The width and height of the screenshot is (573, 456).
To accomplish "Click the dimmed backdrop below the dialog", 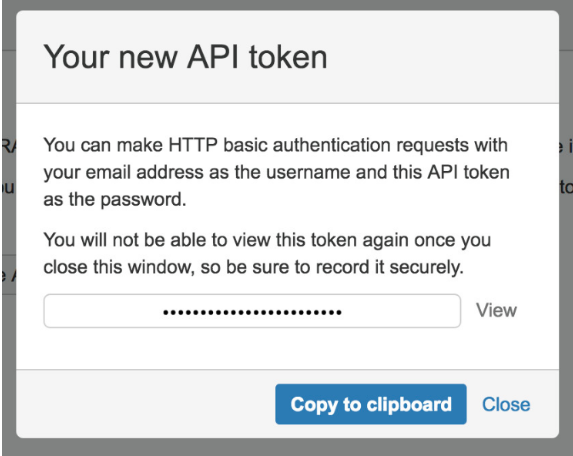I will point(286,447).
